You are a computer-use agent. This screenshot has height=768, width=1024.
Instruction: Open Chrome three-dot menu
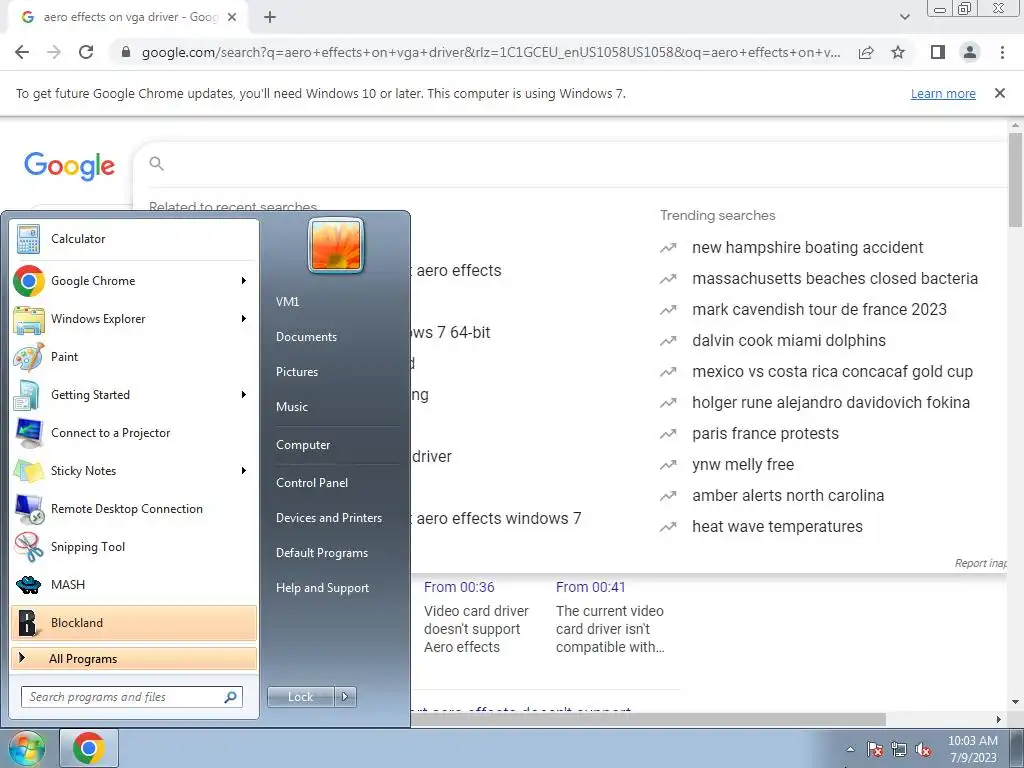[1002, 52]
